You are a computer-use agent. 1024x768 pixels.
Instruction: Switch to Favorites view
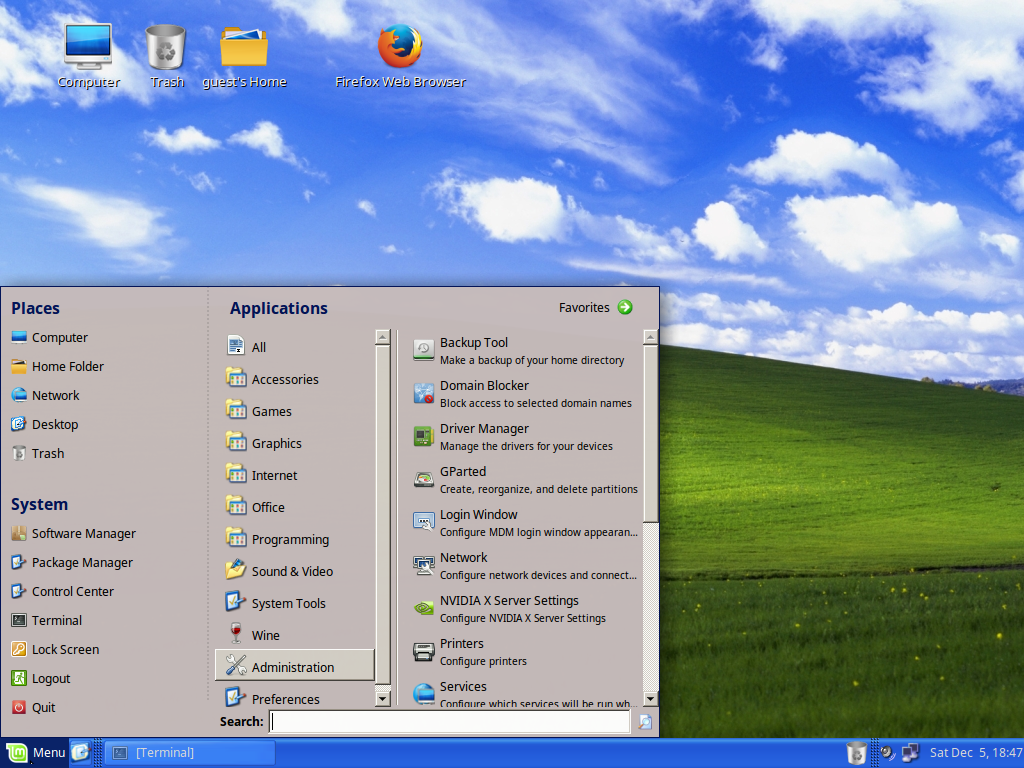(596, 308)
